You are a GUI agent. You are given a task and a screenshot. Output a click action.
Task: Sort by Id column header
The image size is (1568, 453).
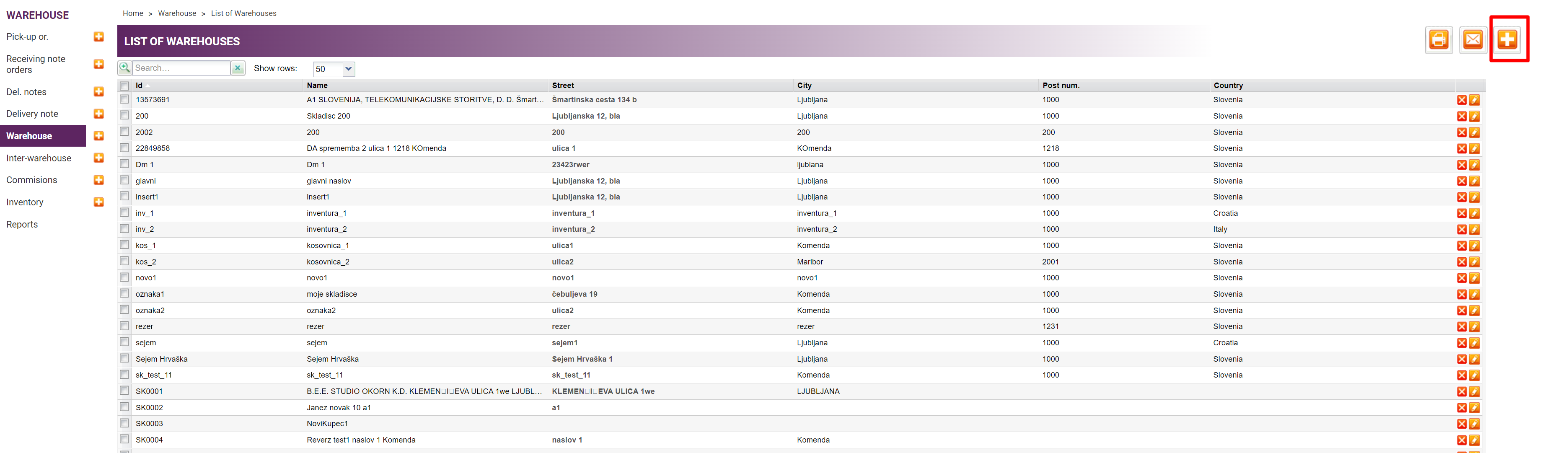140,86
